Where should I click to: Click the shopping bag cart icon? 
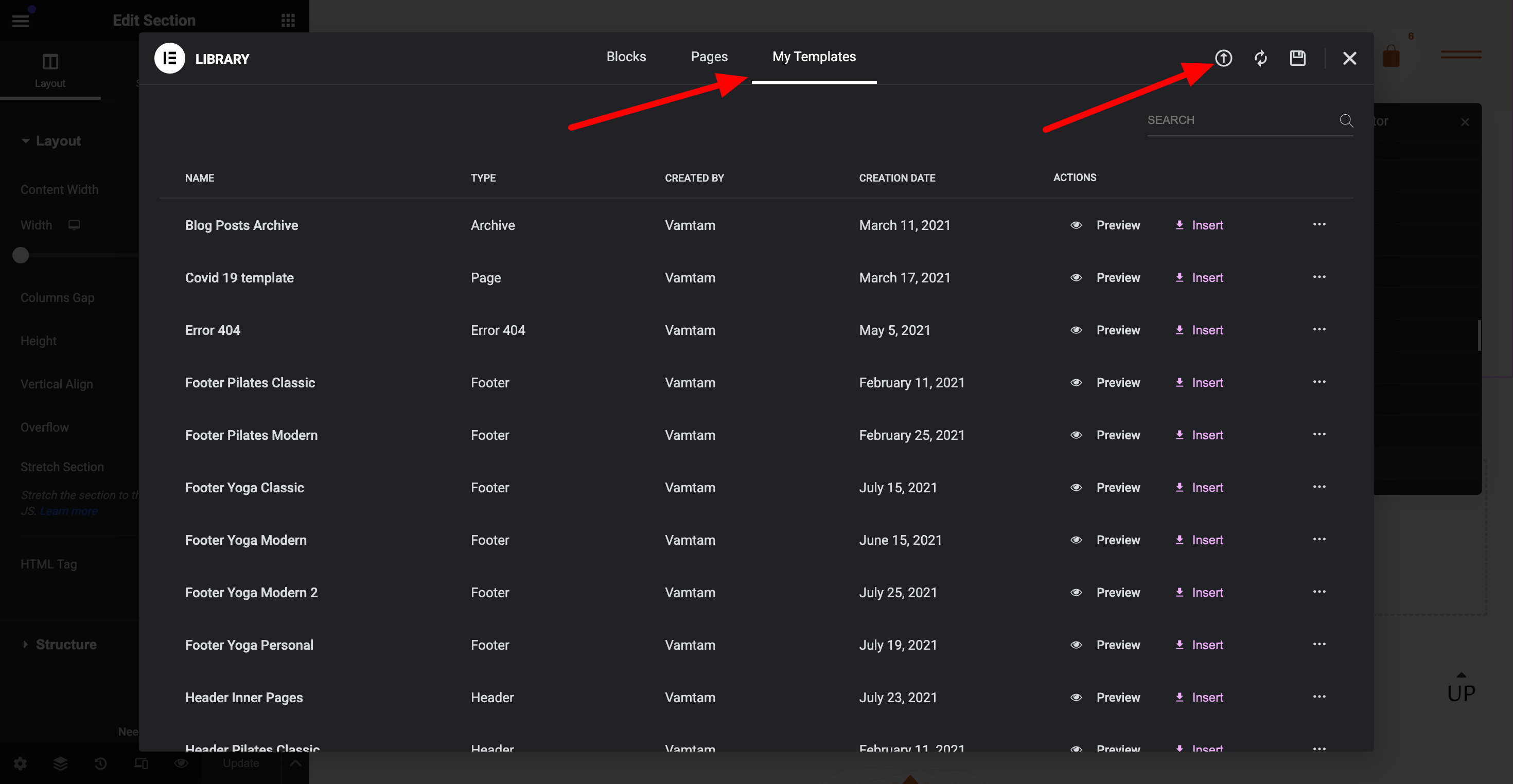(1391, 57)
